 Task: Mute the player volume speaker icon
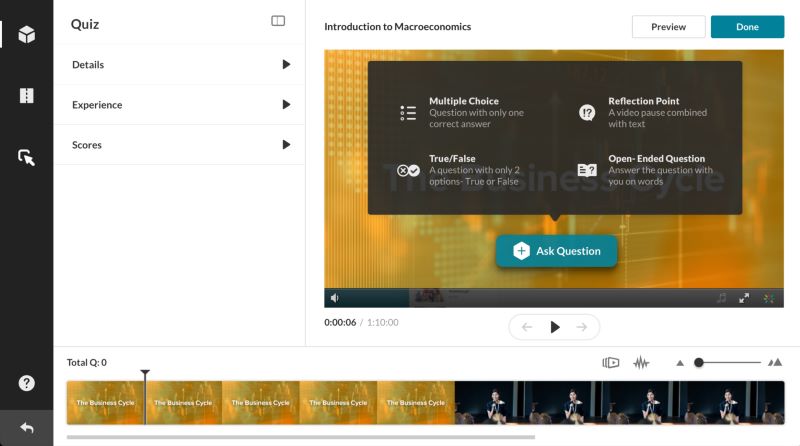pos(335,298)
